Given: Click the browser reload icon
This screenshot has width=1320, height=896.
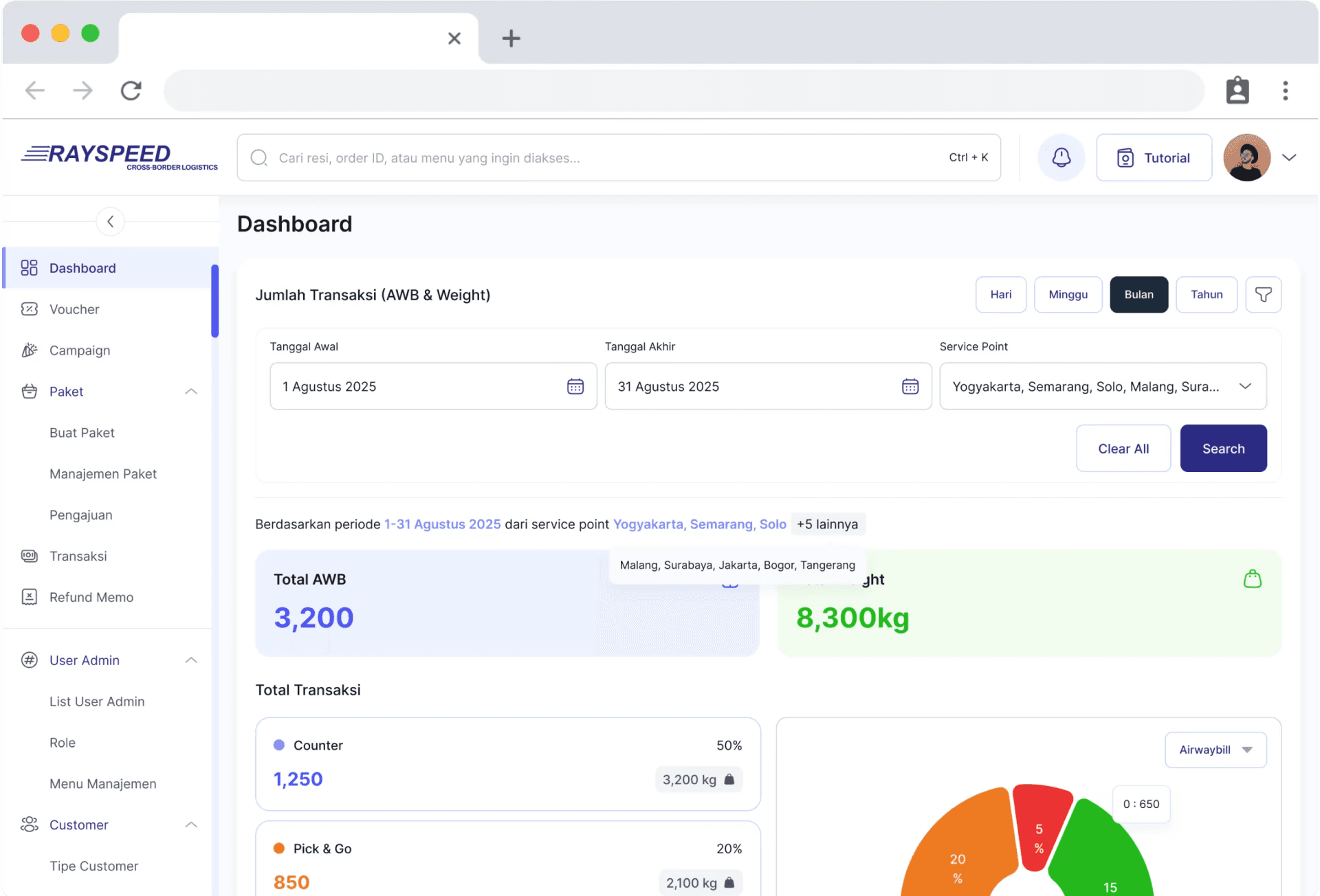Looking at the screenshot, I should click(x=131, y=90).
